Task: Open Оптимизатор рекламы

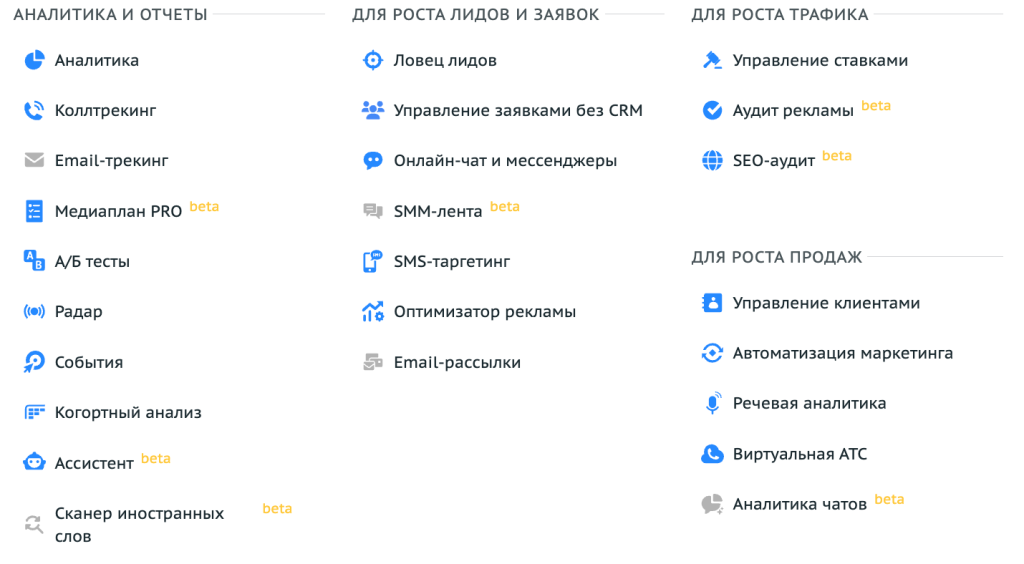Action: pos(485,311)
